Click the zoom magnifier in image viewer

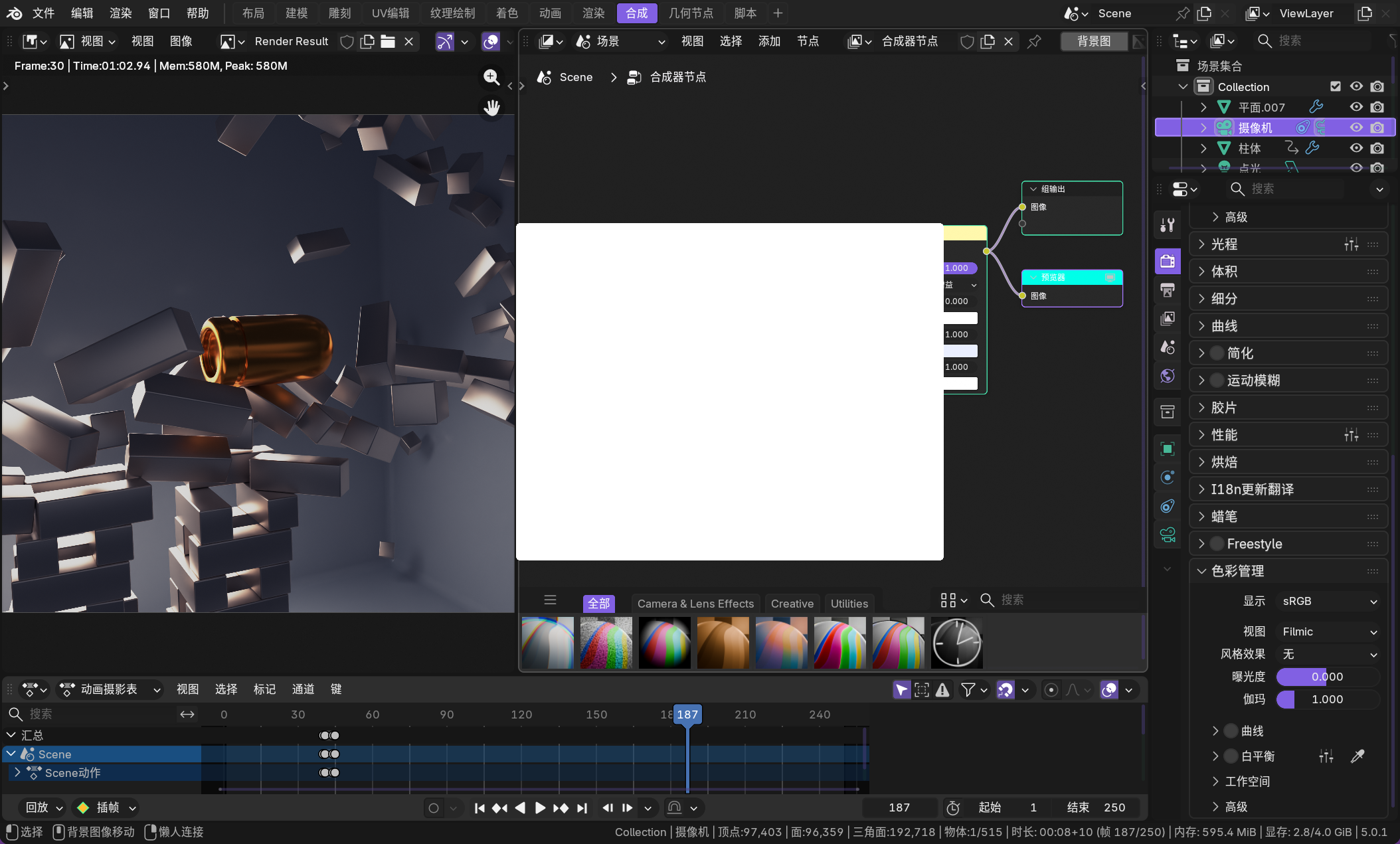coord(491,77)
